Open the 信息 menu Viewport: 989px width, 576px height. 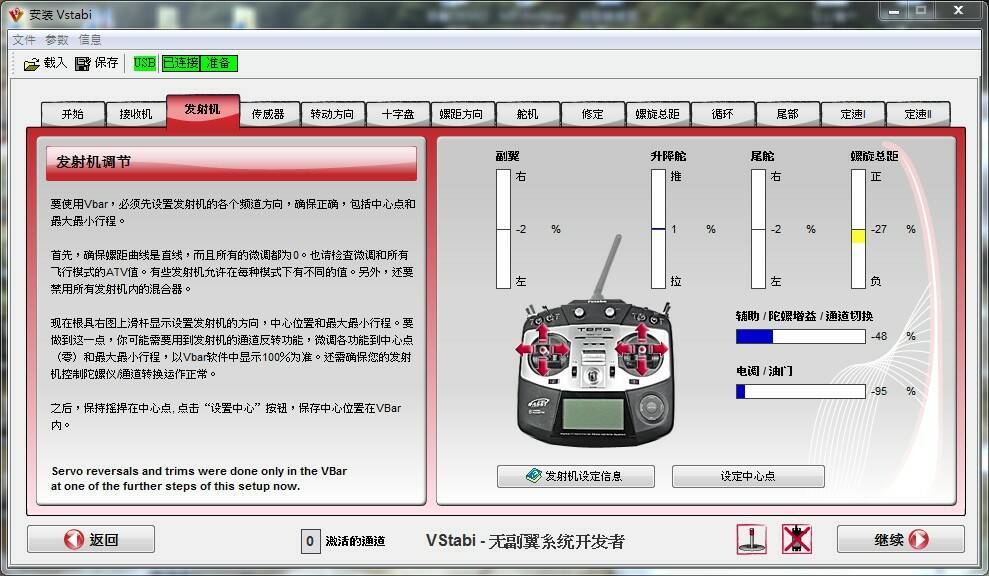point(90,40)
